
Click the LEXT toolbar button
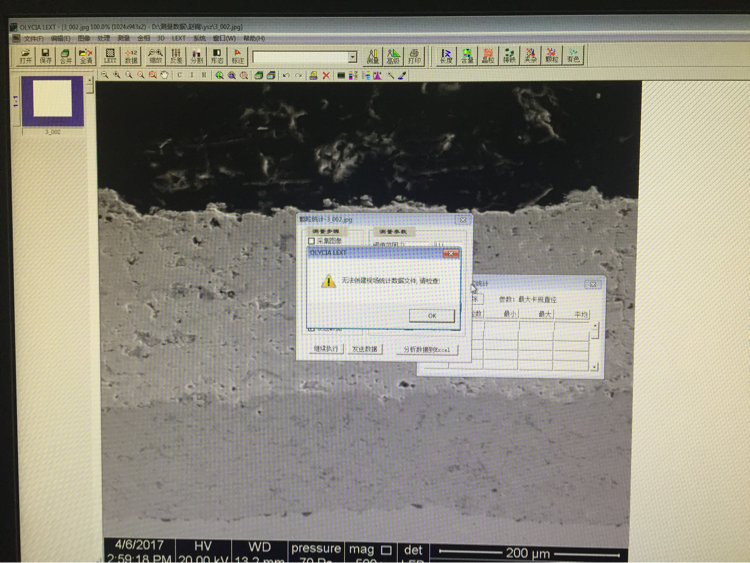(x=110, y=56)
